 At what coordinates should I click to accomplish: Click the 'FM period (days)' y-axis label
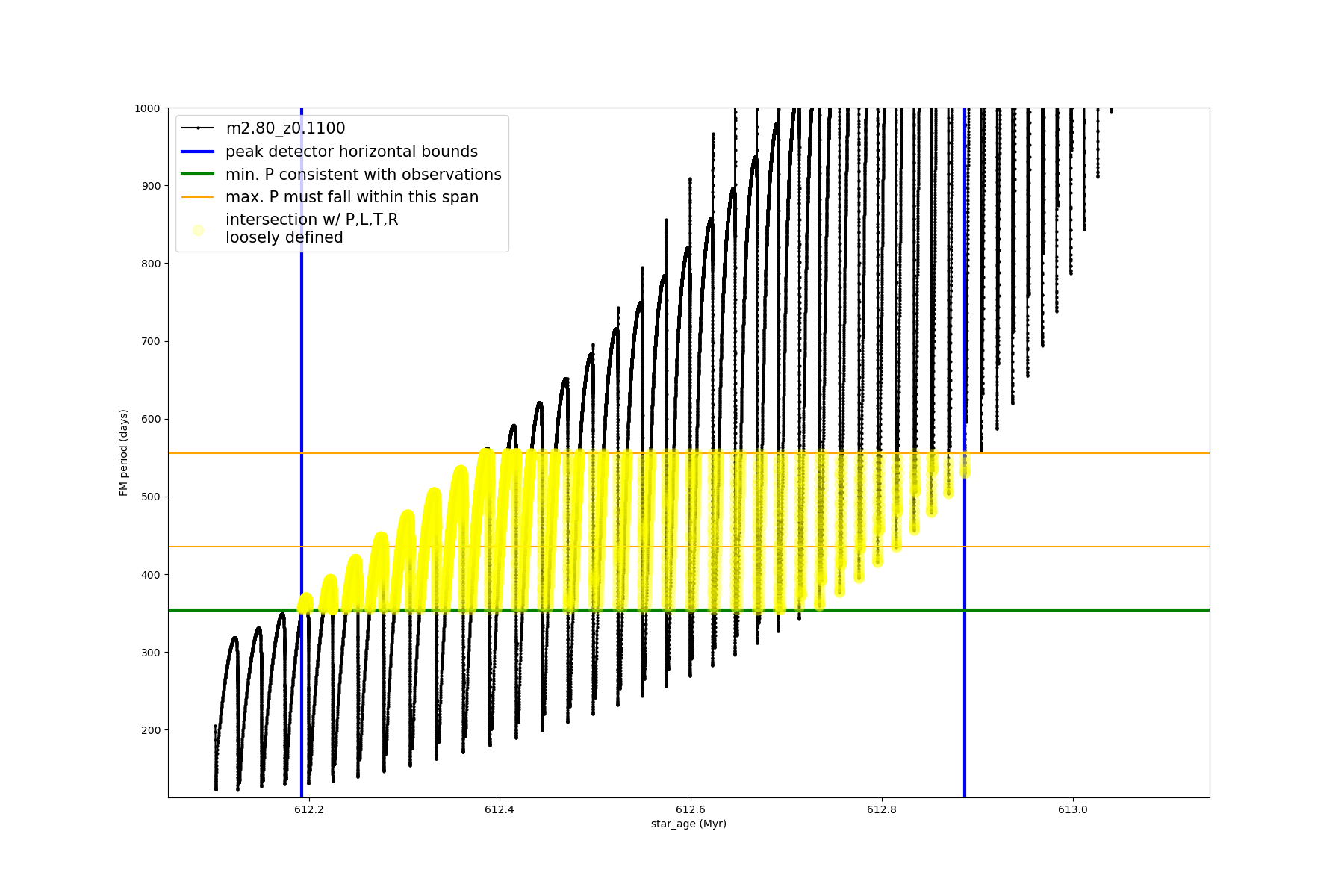pyautogui.click(x=124, y=452)
